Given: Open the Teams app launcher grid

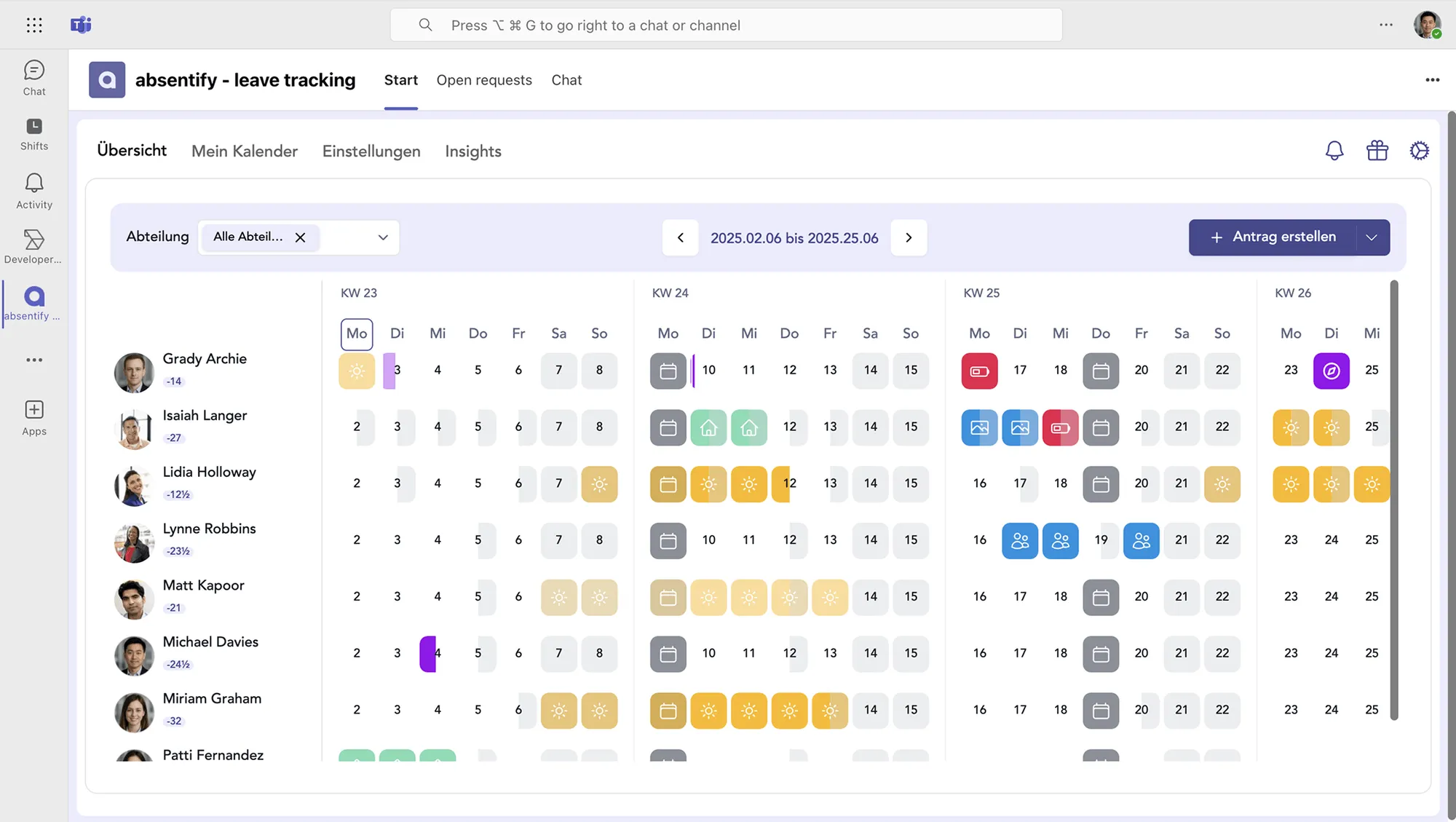Looking at the screenshot, I should point(34,25).
